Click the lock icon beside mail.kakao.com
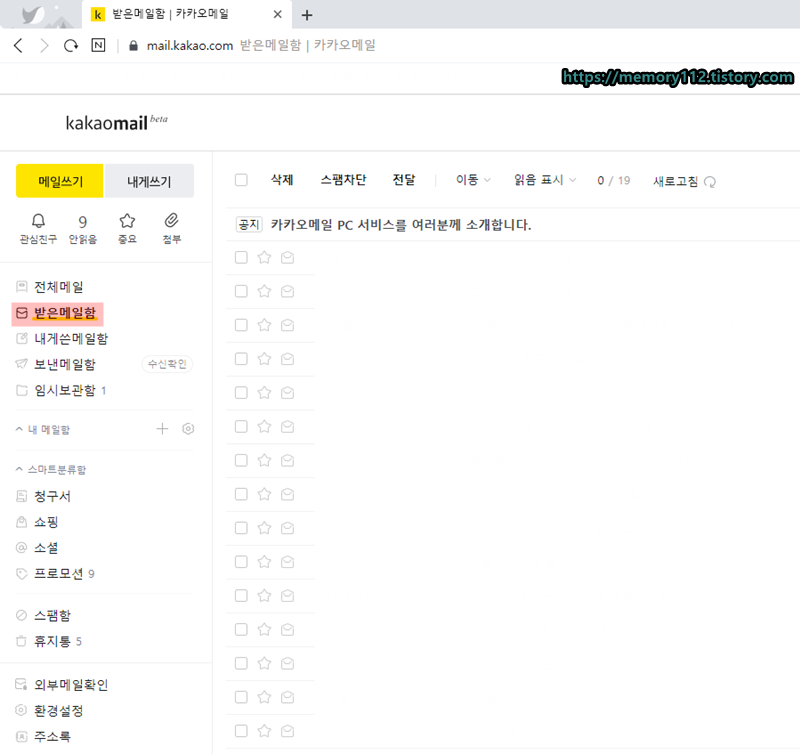The width and height of the screenshot is (800, 754). pos(134,46)
